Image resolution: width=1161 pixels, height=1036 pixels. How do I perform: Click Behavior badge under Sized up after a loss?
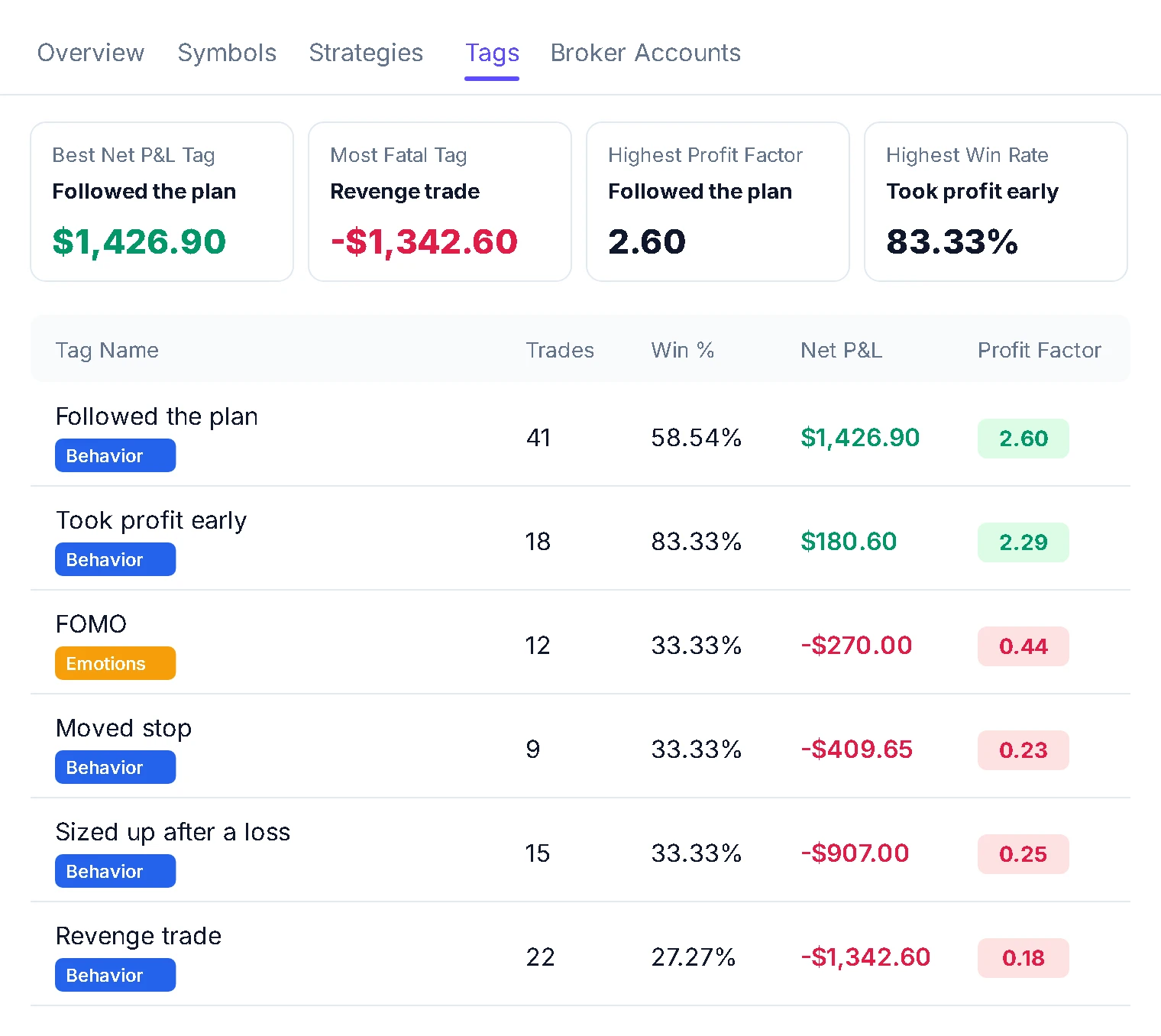(115, 871)
